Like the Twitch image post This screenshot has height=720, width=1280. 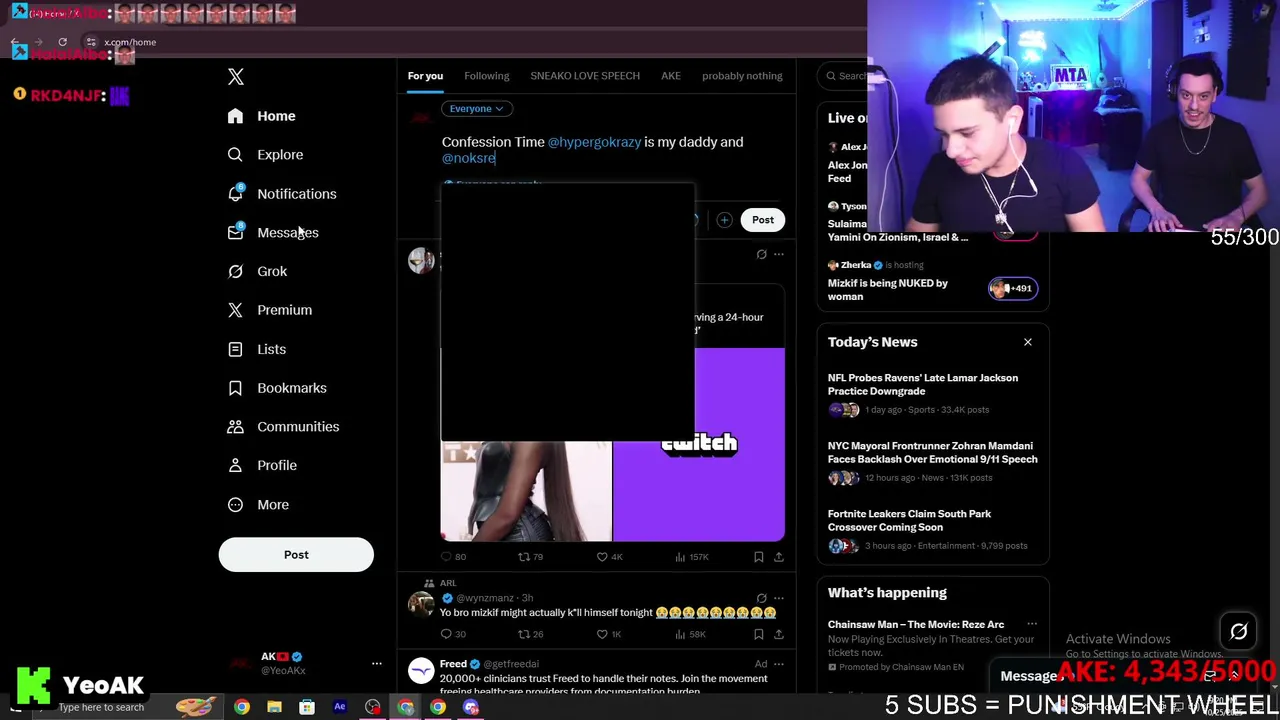tap(609, 557)
